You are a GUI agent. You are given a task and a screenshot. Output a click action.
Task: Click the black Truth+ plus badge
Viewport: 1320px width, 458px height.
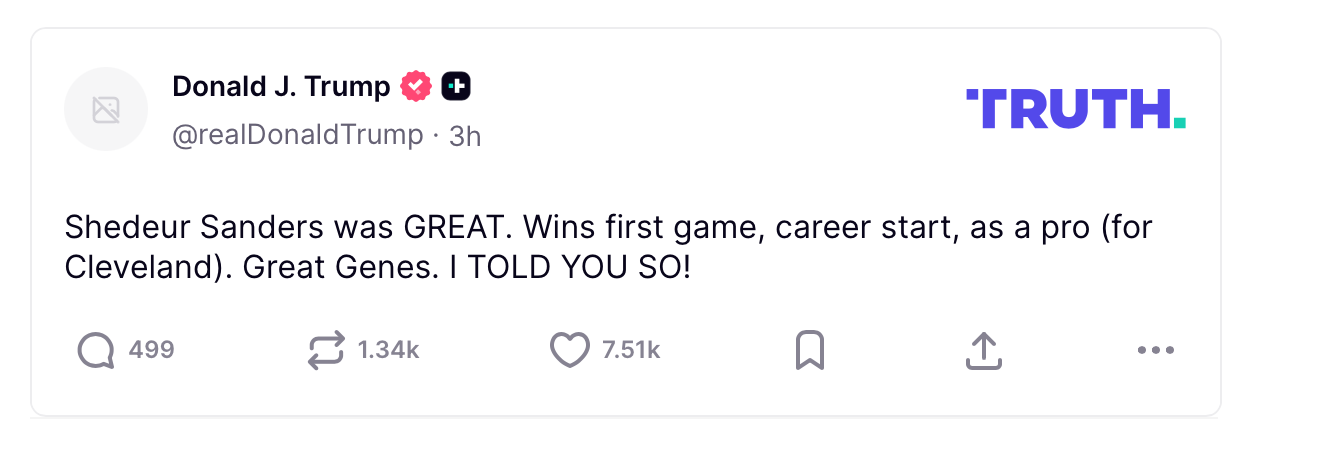click(x=456, y=87)
